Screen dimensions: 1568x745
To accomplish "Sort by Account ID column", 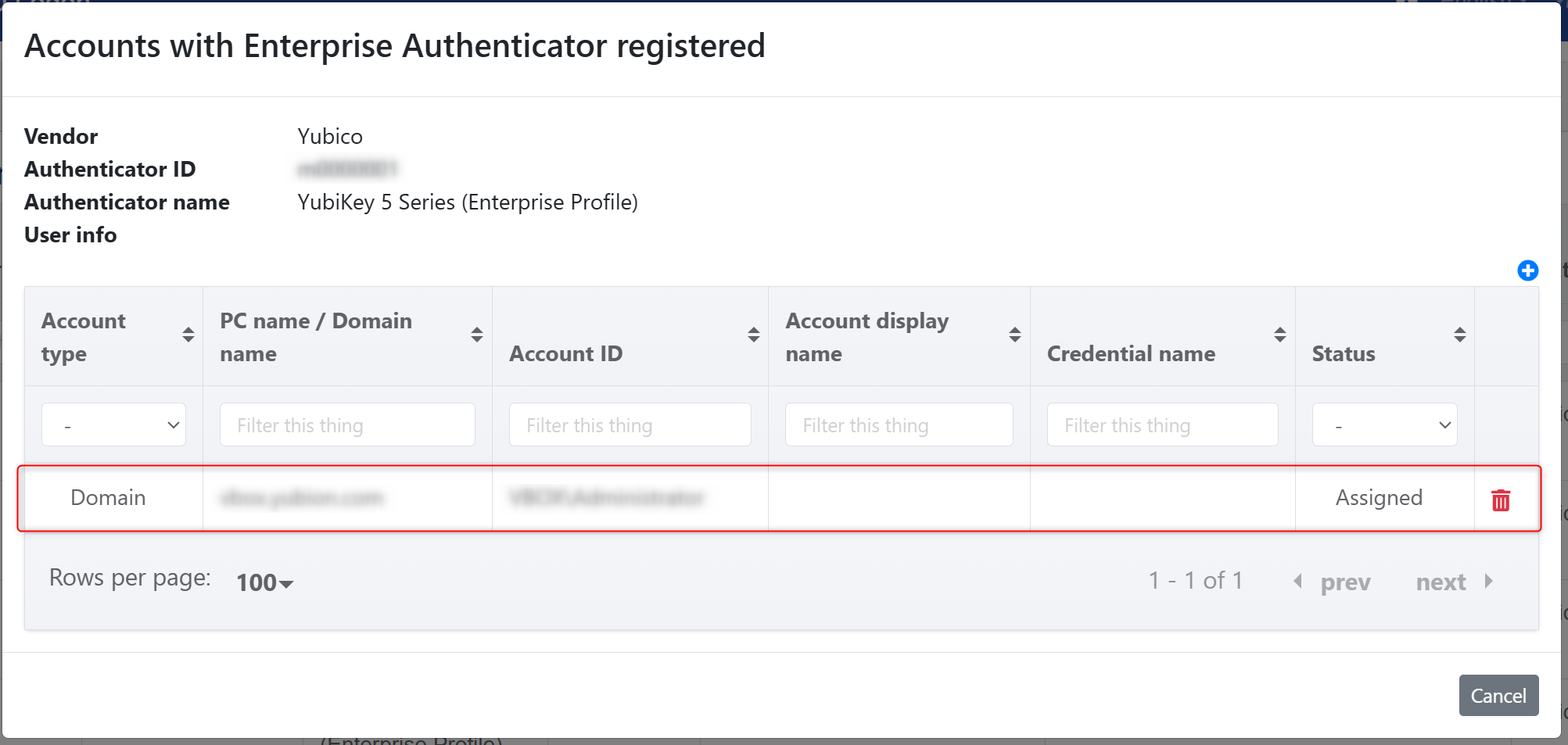I will [x=753, y=335].
